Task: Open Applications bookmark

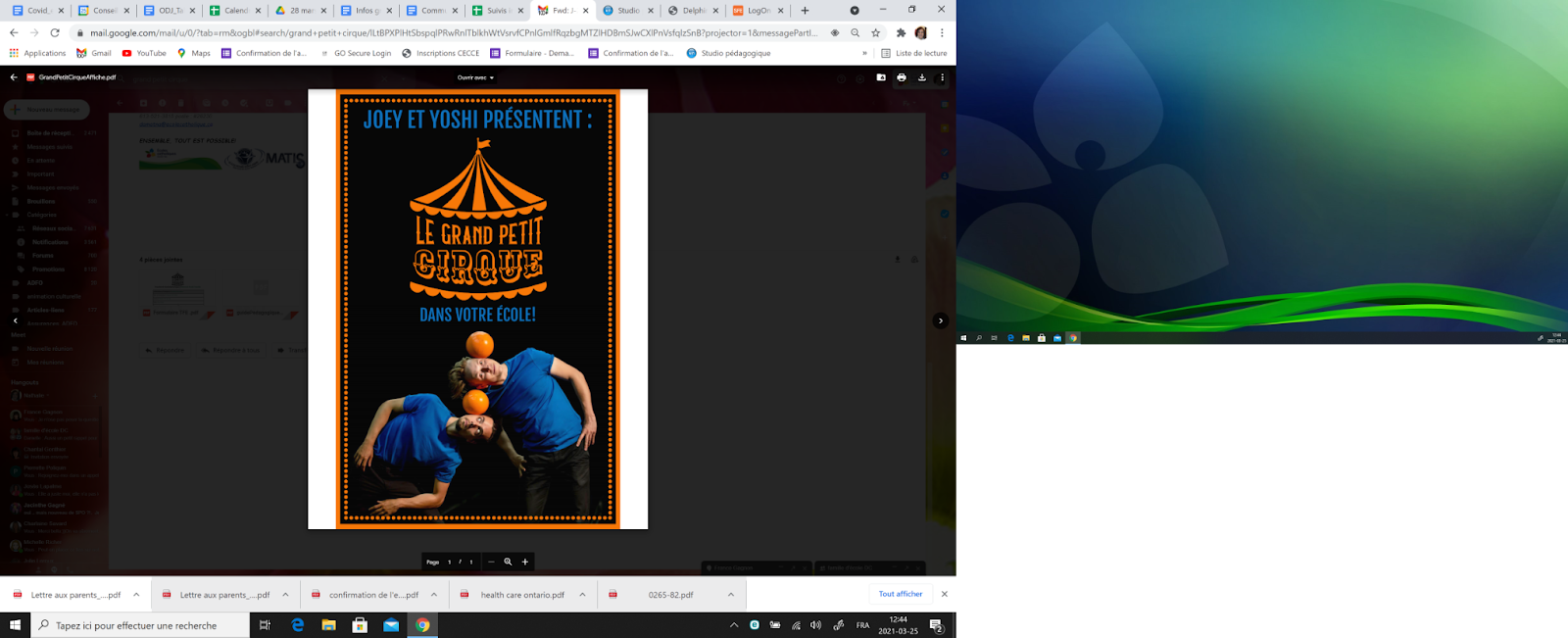Action: pos(37,53)
